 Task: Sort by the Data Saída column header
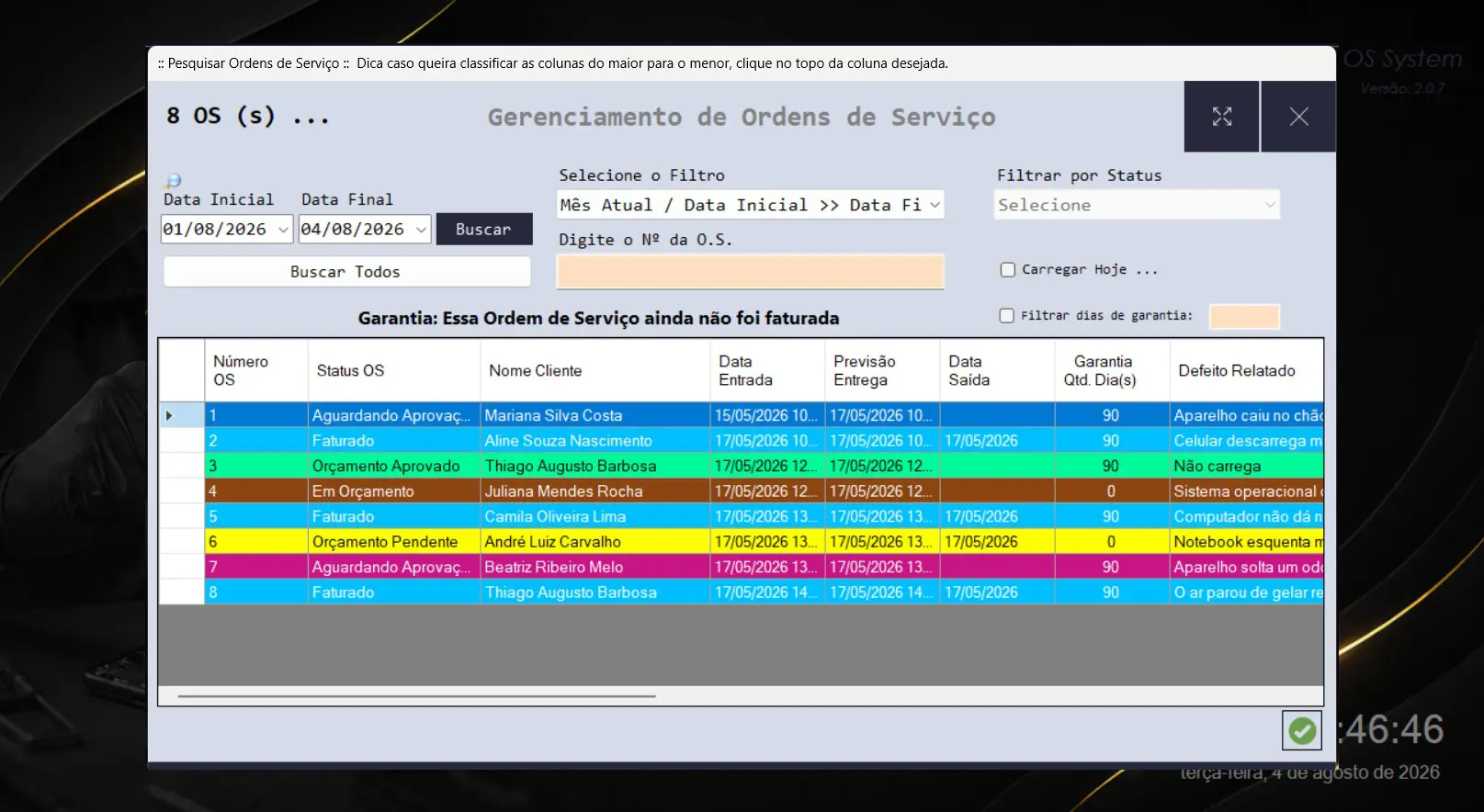(x=998, y=371)
